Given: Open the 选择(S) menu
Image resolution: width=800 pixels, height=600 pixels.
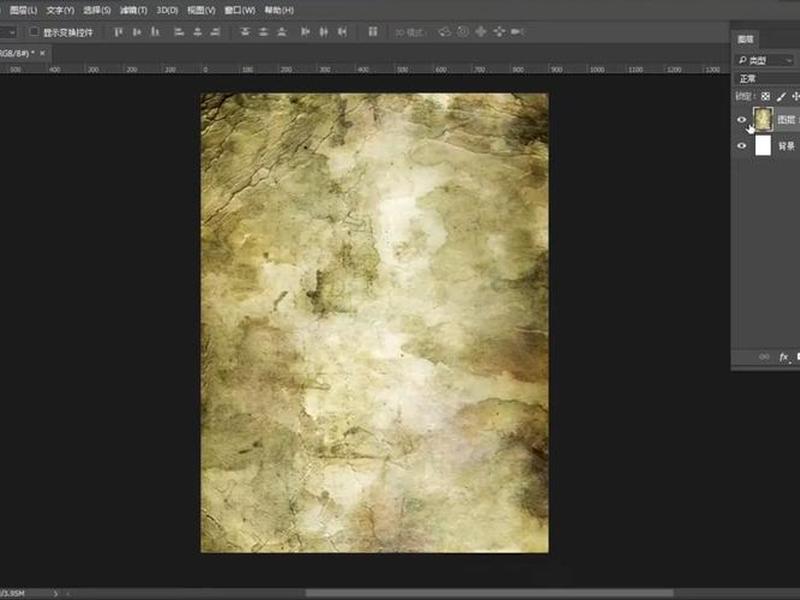Looking at the screenshot, I should [x=97, y=10].
